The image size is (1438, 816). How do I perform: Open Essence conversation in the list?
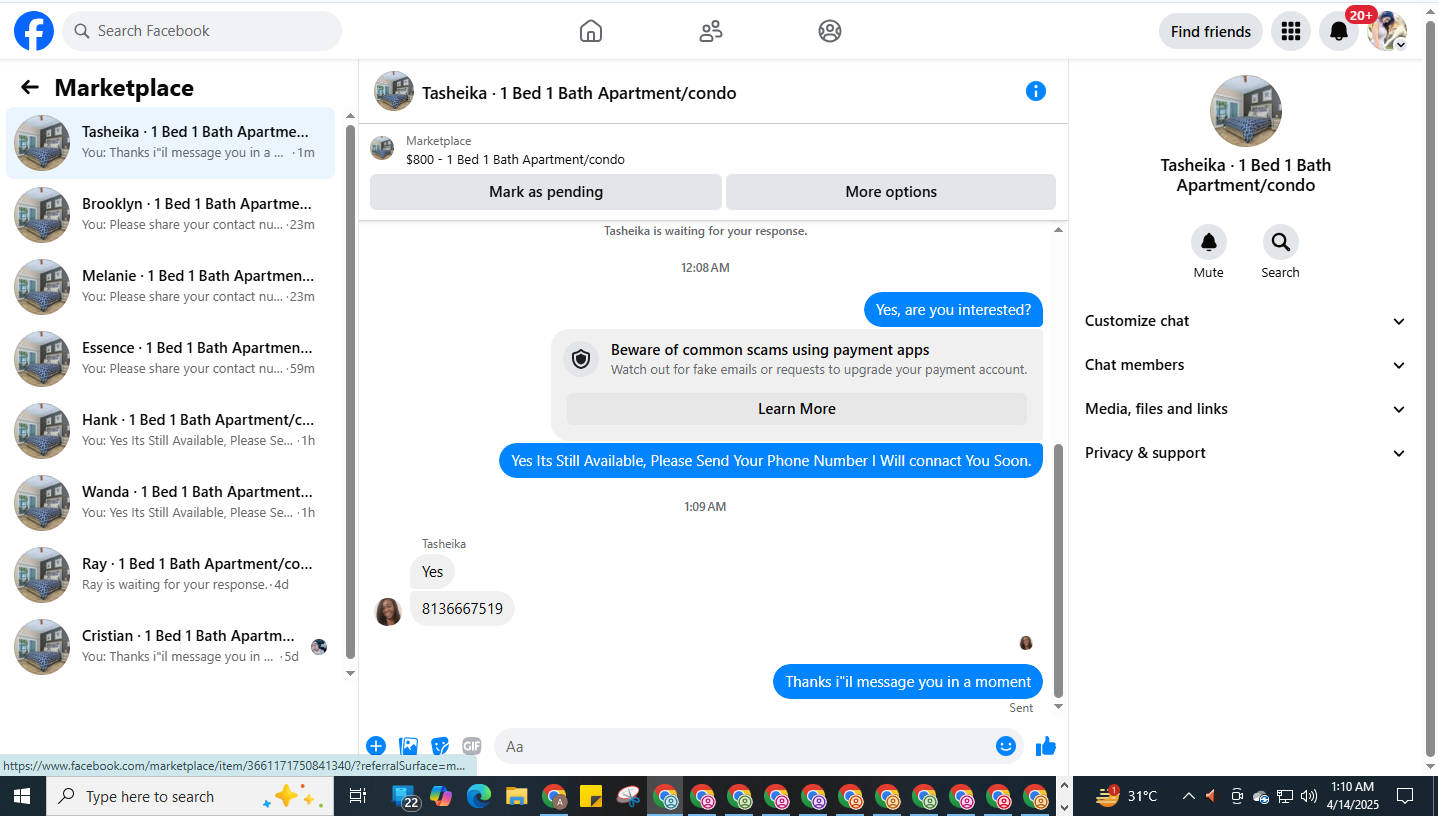171,359
